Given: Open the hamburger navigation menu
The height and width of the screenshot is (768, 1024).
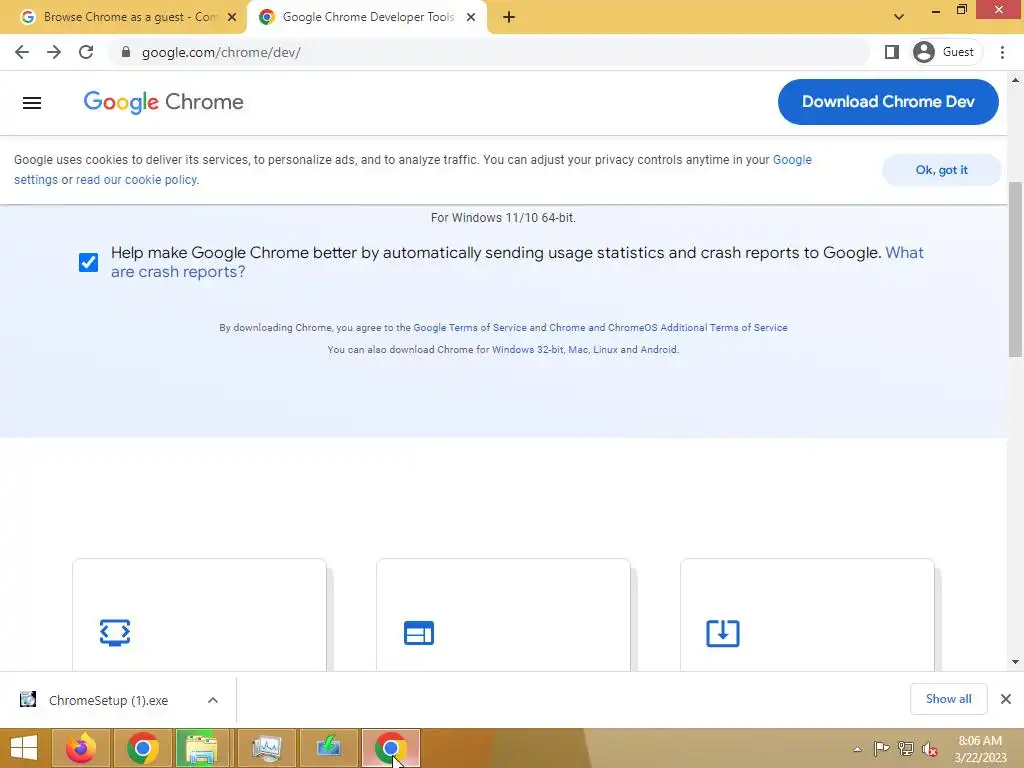Looking at the screenshot, I should click(32, 103).
